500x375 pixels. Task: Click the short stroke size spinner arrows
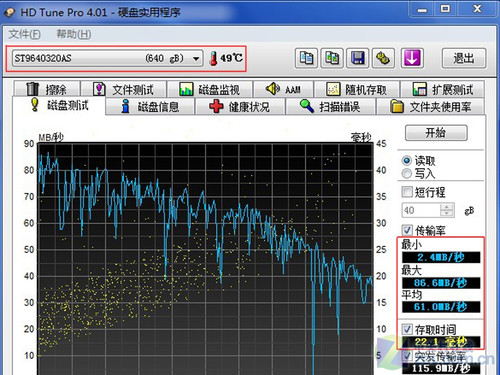[447, 210]
